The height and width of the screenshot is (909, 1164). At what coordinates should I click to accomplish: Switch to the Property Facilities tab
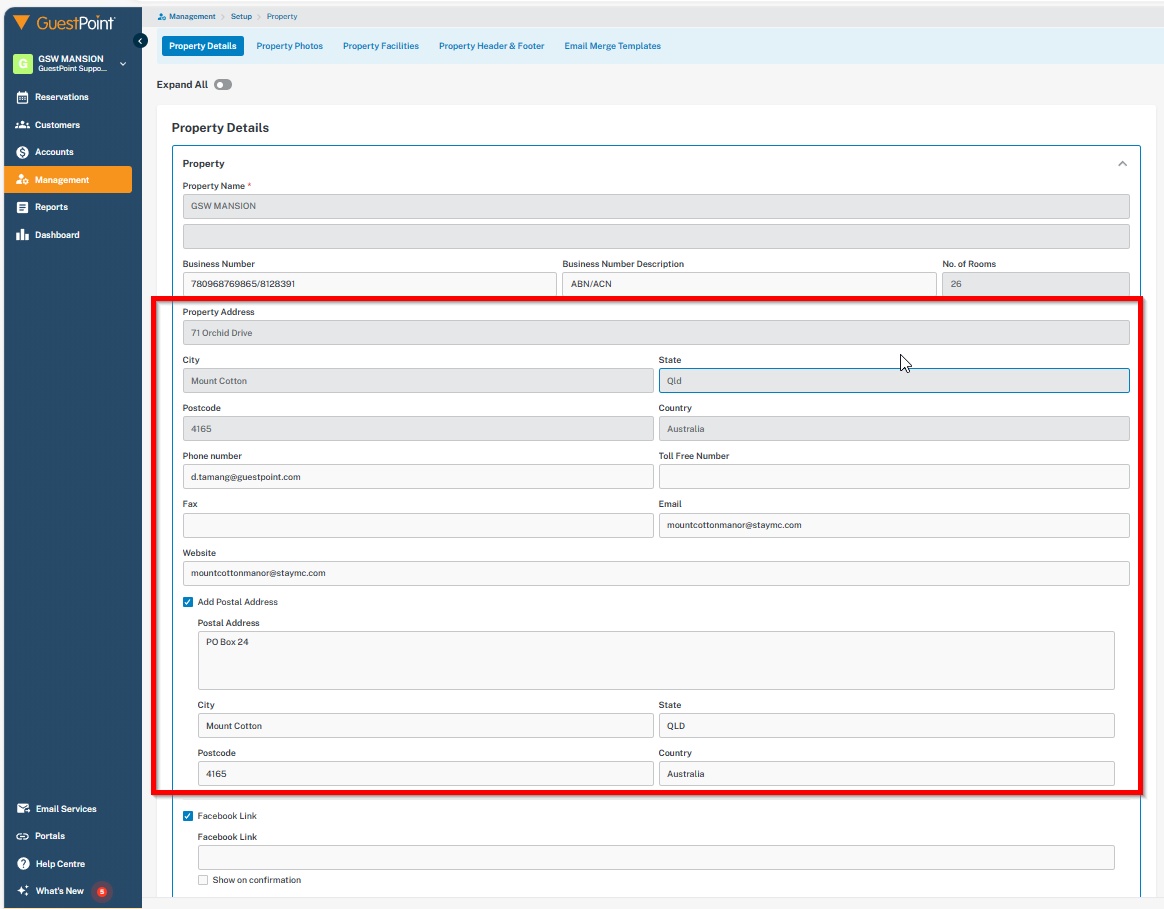381,46
